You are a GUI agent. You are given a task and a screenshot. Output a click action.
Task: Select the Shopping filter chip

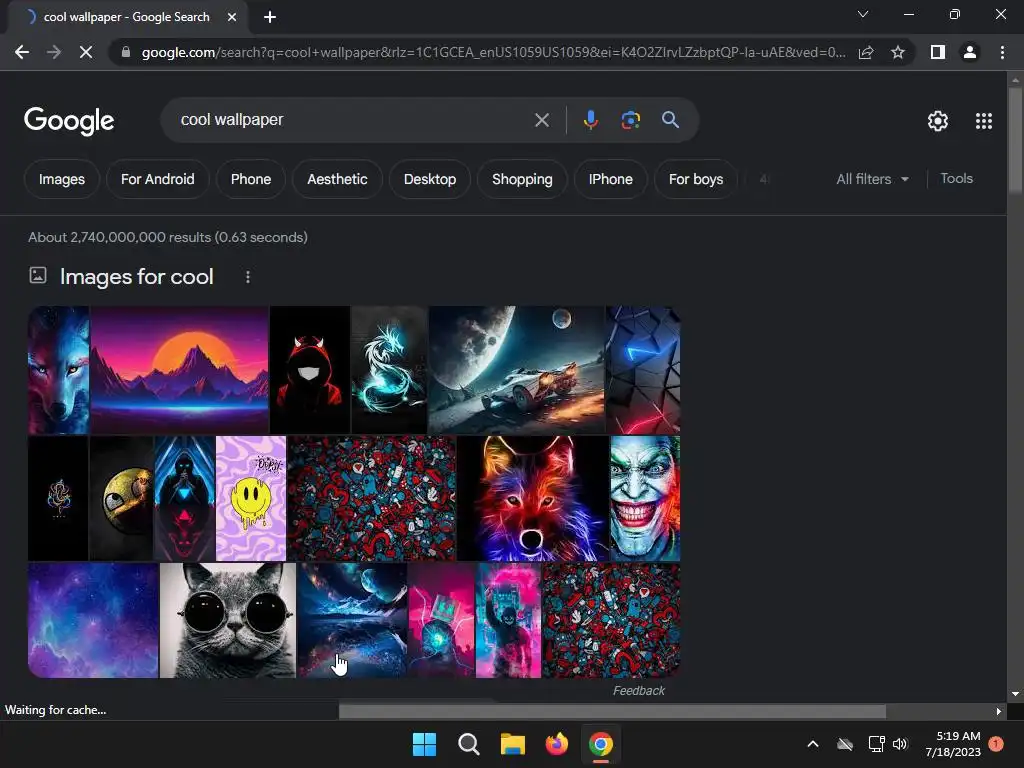pyautogui.click(x=522, y=179)
